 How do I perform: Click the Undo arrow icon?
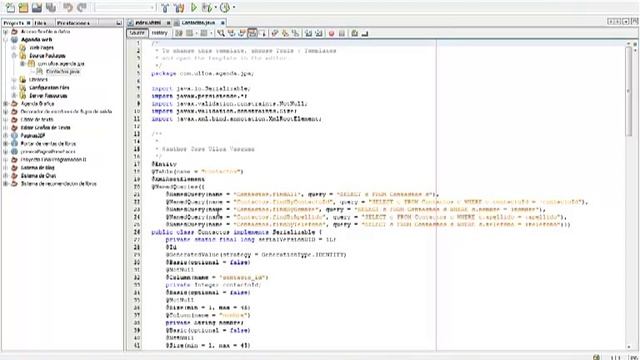point(68,7)
